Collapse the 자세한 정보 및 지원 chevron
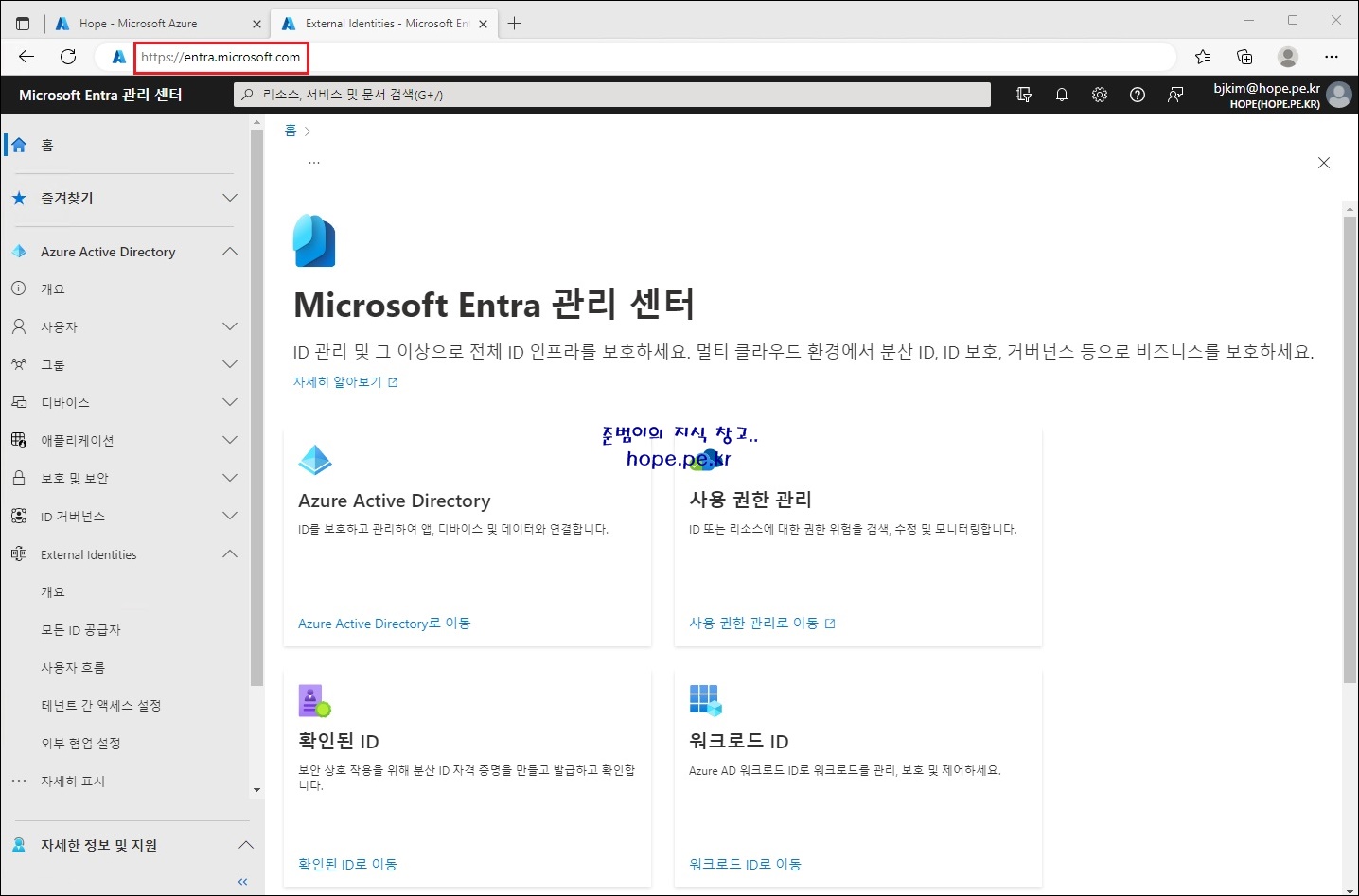The height and width of the screenshot is (896, 1359). [246, 845]
